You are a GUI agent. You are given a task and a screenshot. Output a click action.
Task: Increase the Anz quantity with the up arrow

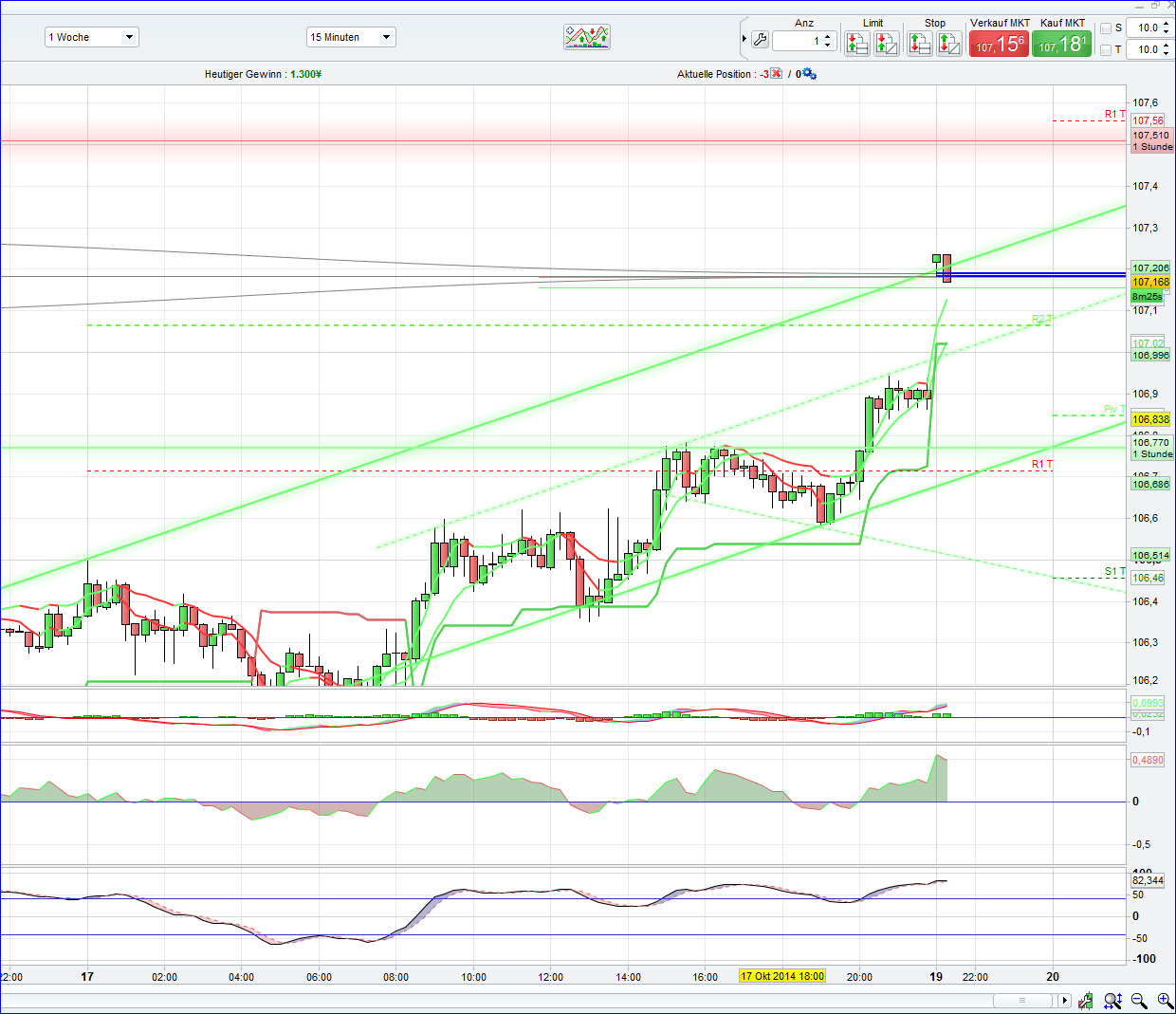coord(828,37)
